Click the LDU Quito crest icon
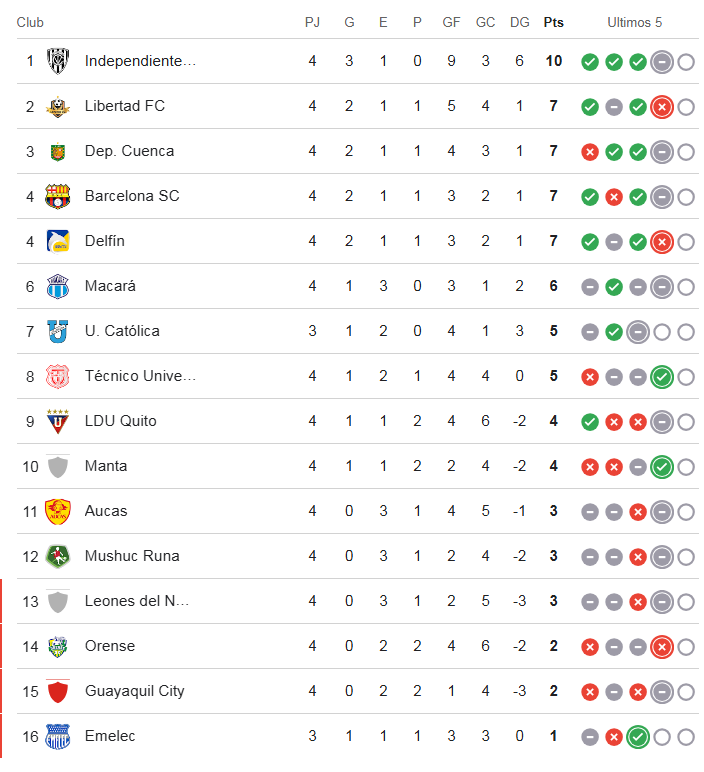The height and width of the screenshot is (772, 704). 58,421
